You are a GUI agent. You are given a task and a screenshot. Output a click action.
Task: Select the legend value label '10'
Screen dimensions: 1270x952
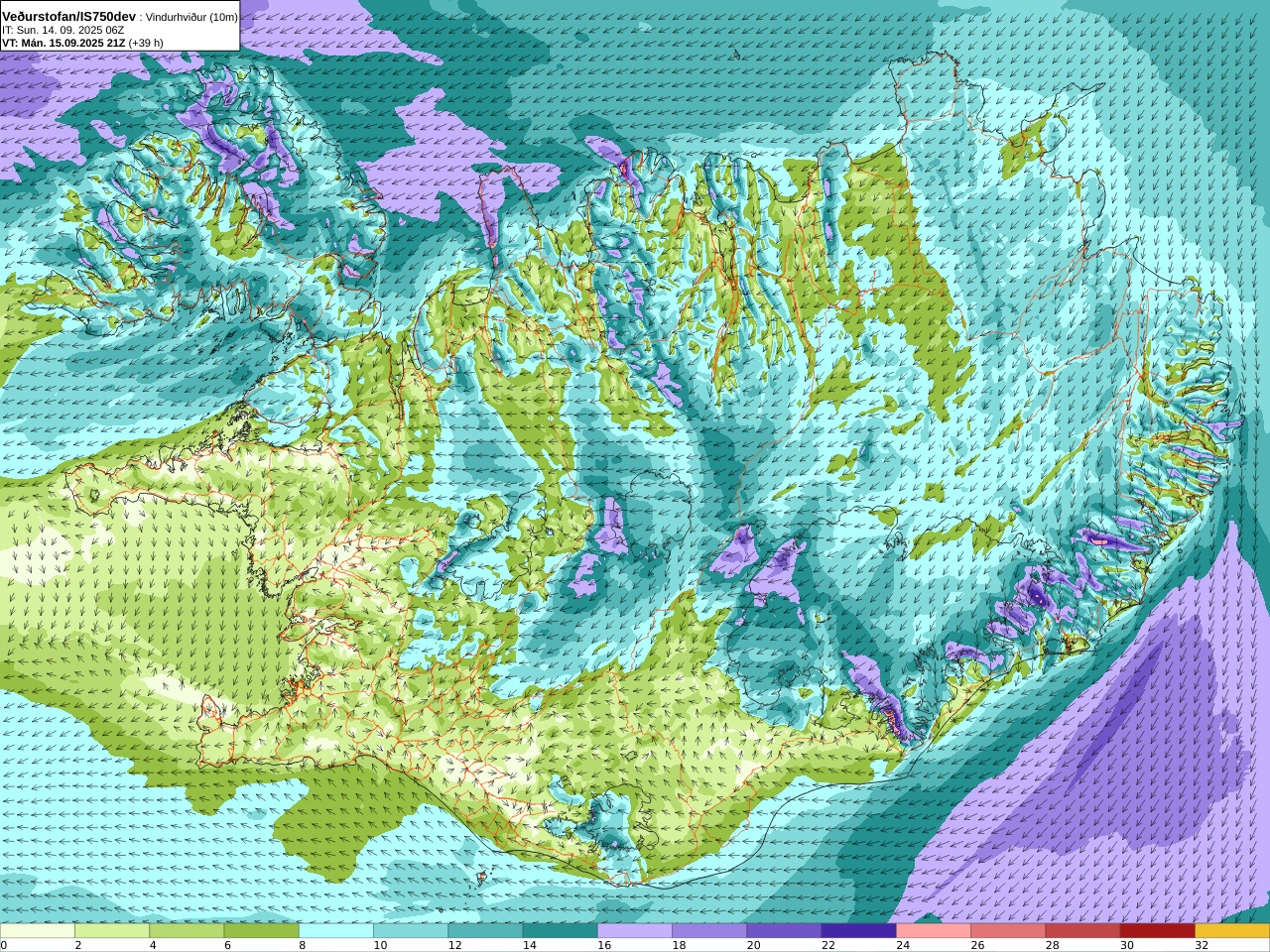coord(380,945)
